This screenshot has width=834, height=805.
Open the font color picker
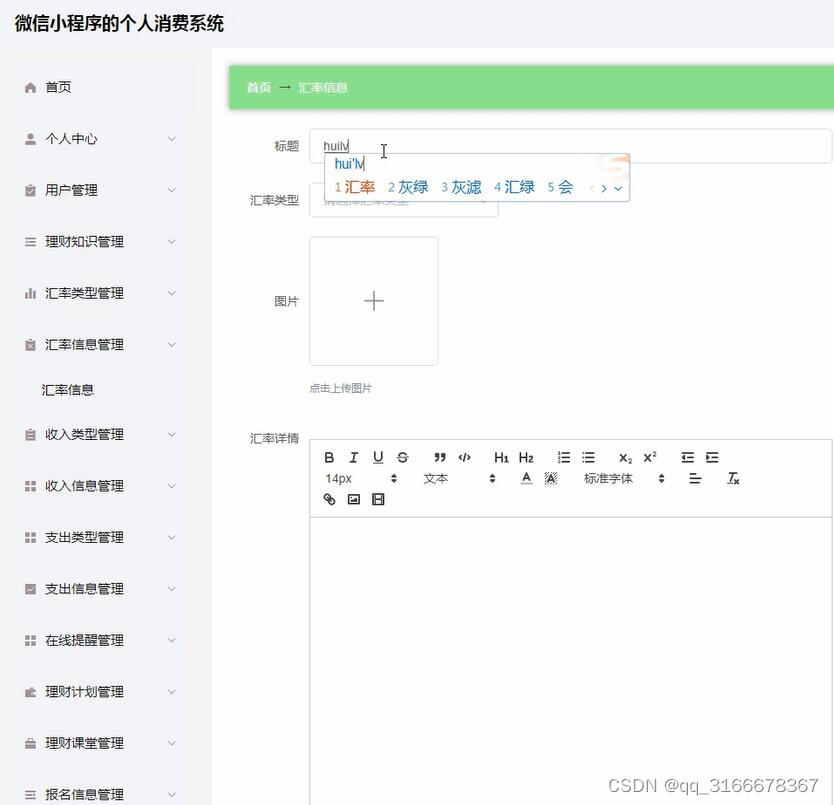[x=525, y=478]
